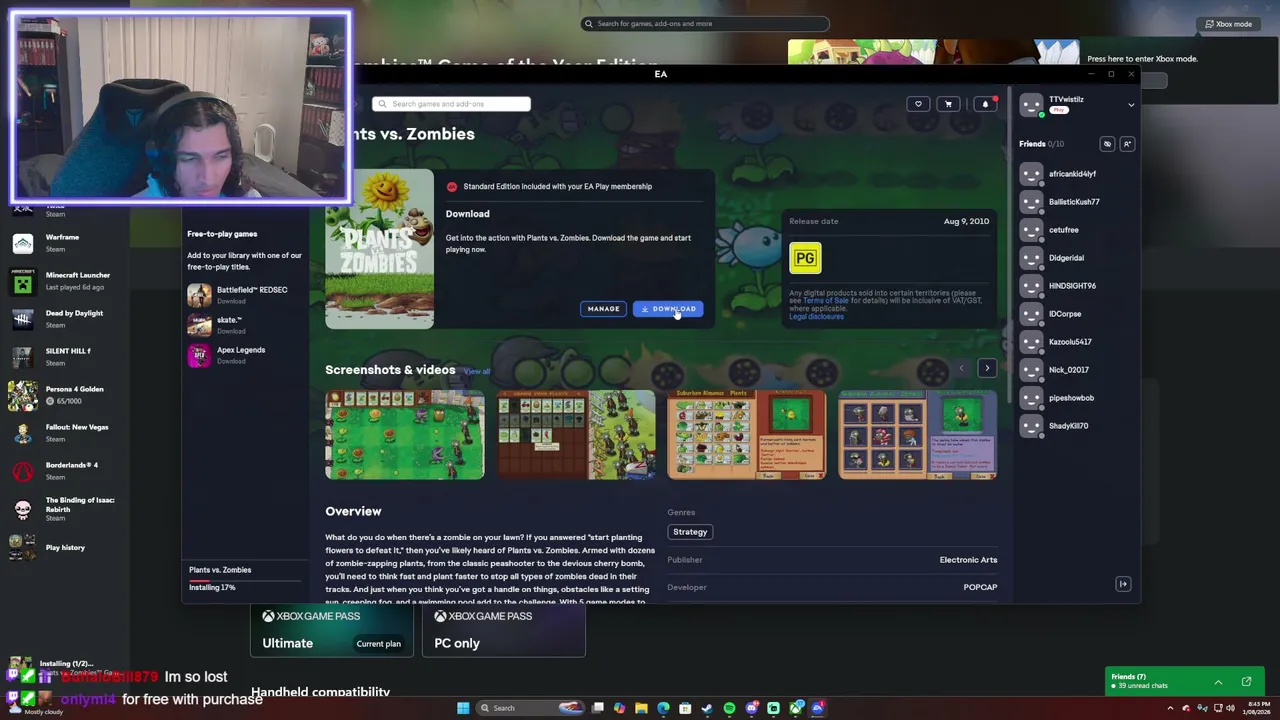Expand the Friends (7) chat bar chevron
The height and width of the screenshot is (720, 1280).
coord(1218,682)
